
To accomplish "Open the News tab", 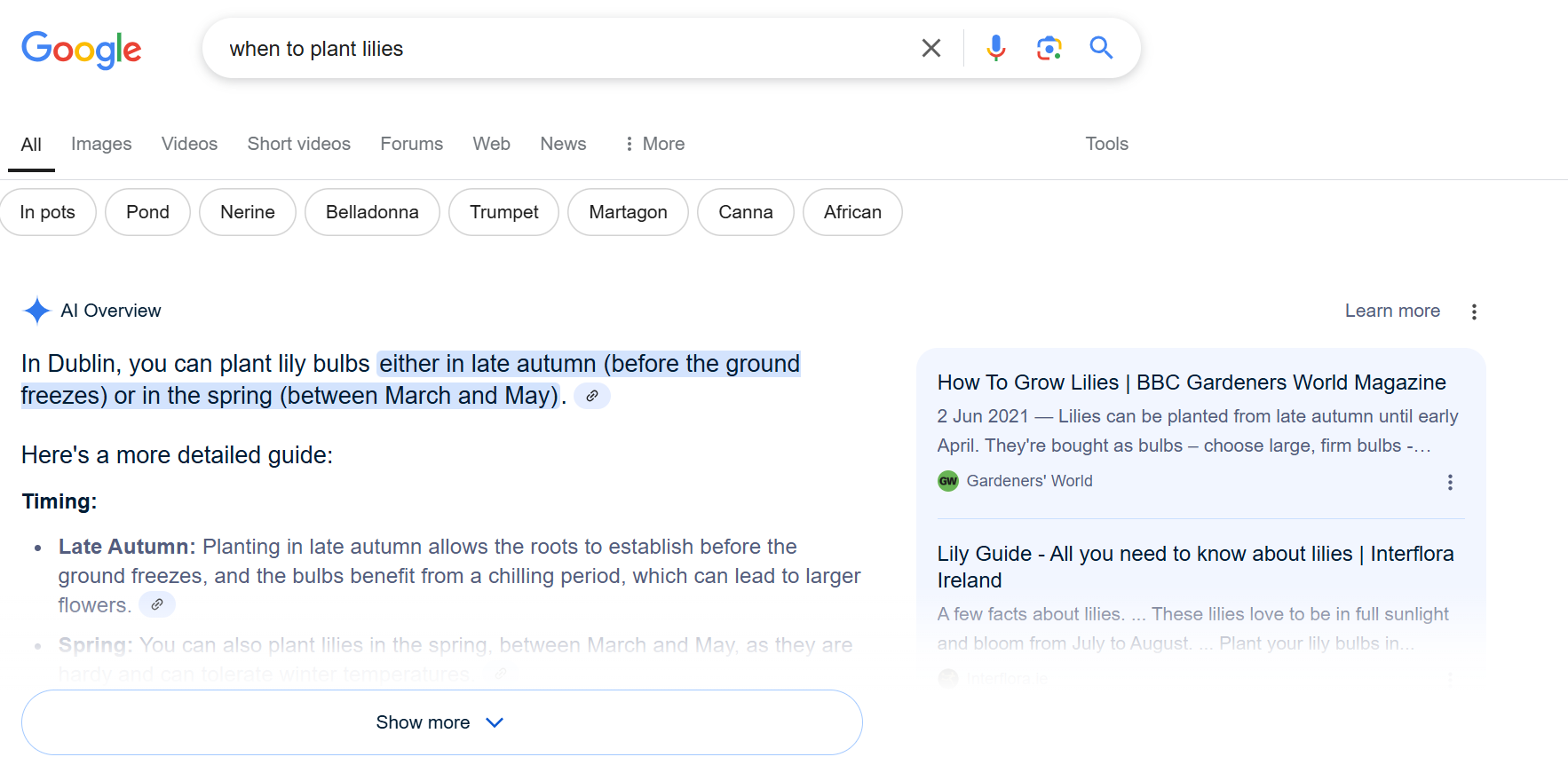I will [x=563, y=144].
